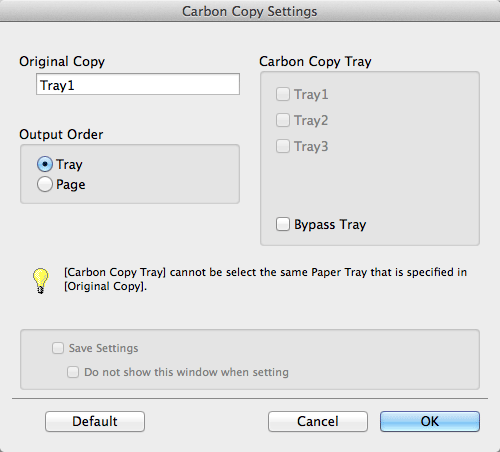Click the Output Order heading label
The image size is (500, 452).
point(61,135)
